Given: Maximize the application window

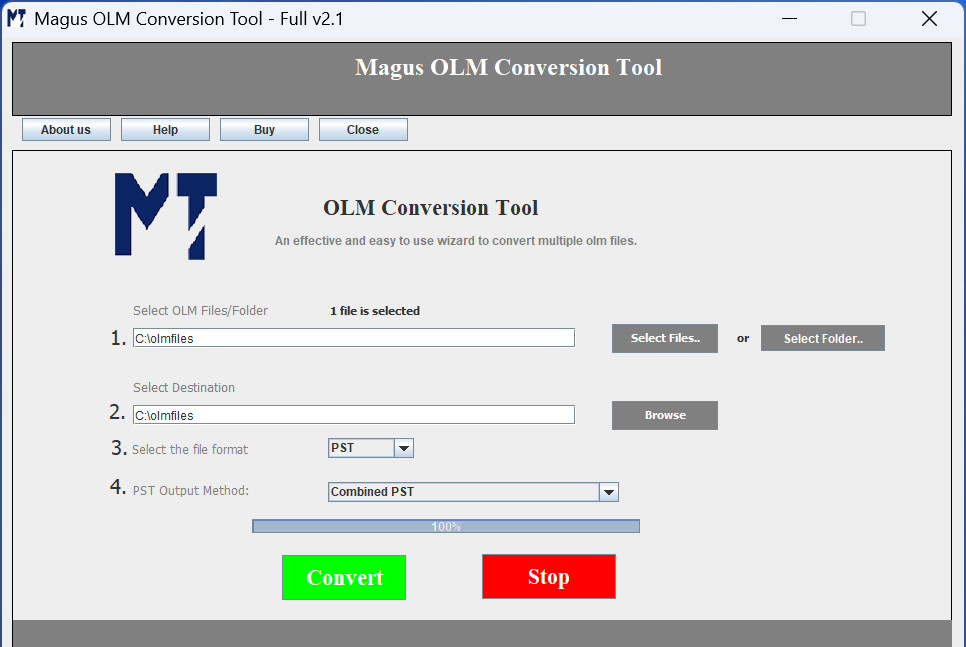Looking at the screenshot, I should pos(858,18).
